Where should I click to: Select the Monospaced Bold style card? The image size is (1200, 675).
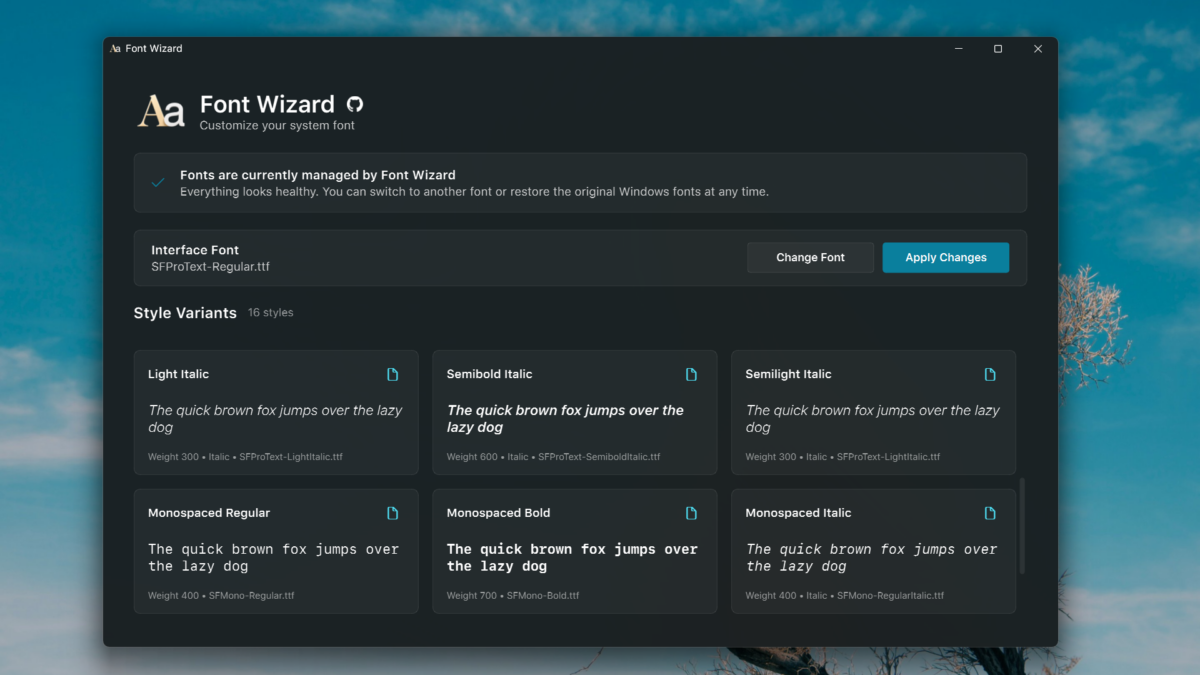point(574,551)
